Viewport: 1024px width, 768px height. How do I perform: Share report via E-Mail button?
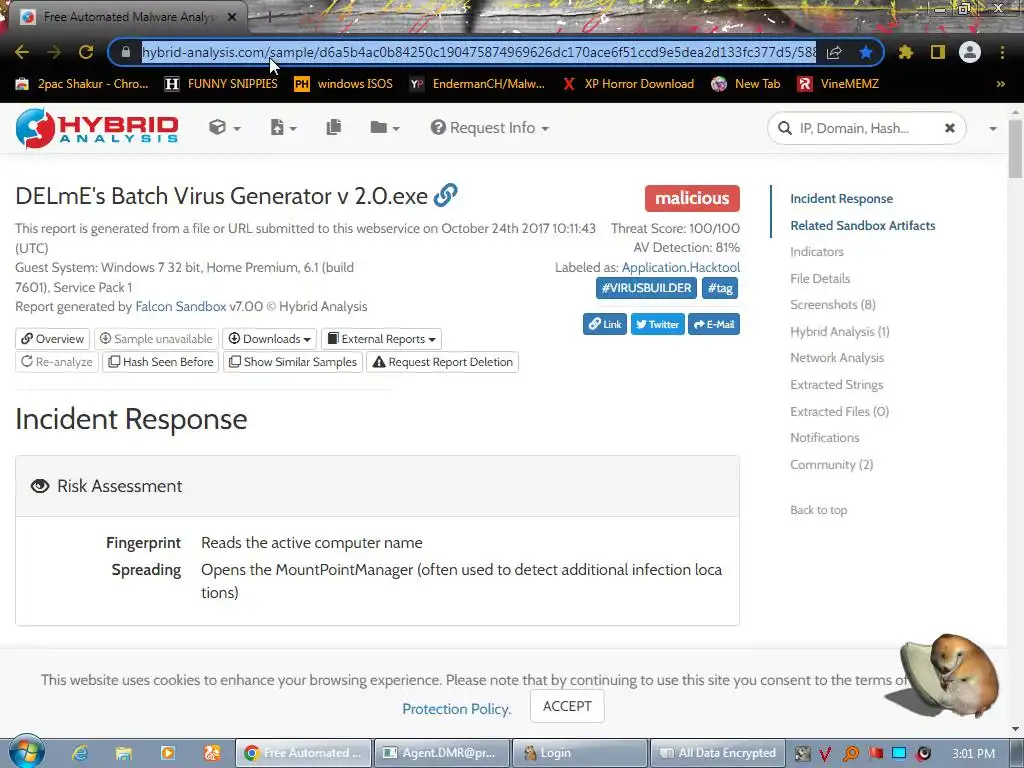(x=714, y=325)
